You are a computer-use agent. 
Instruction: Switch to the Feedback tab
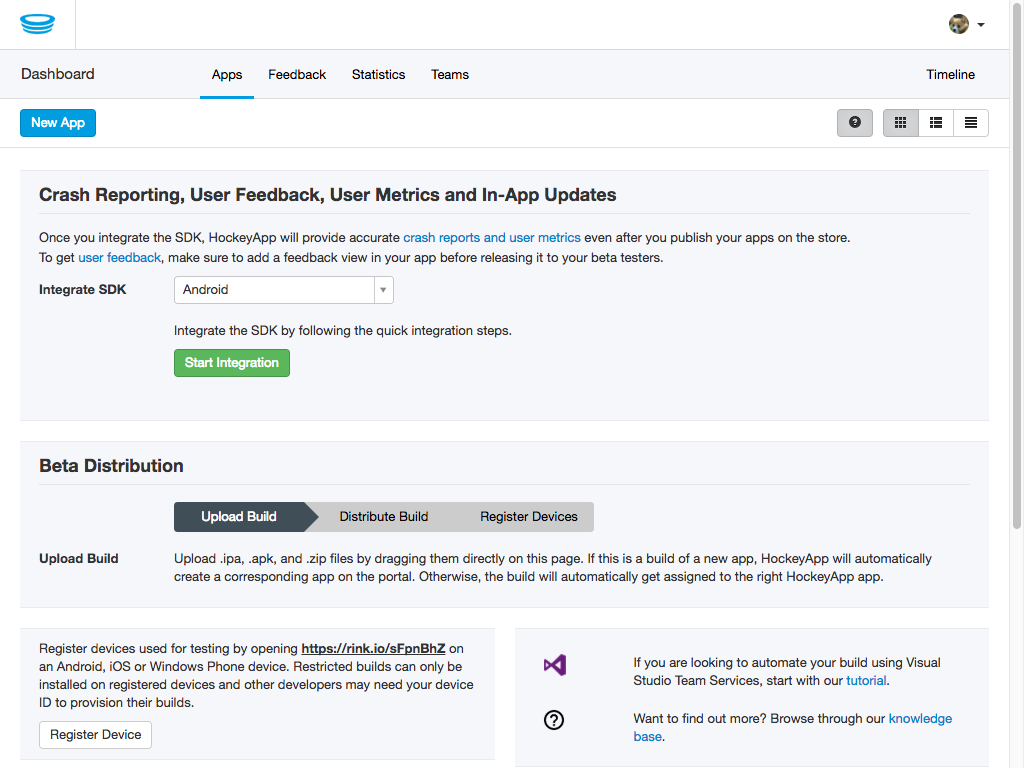point(296,74)
